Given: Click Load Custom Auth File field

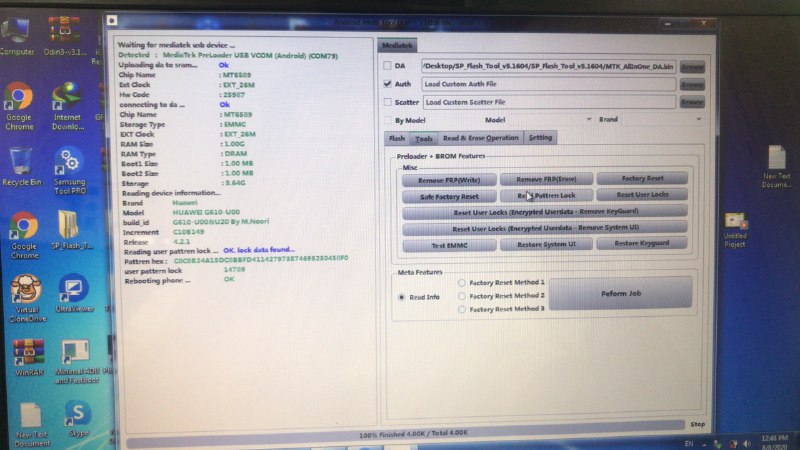Looking at the screenshot, I should click(x=549, y=84).
